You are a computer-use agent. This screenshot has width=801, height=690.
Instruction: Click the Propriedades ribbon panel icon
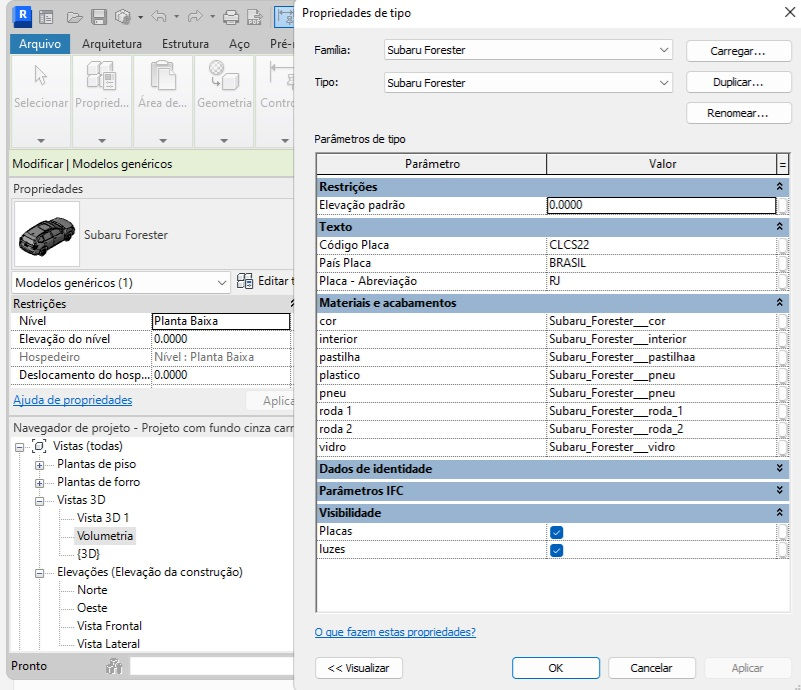tap(101, 76)
